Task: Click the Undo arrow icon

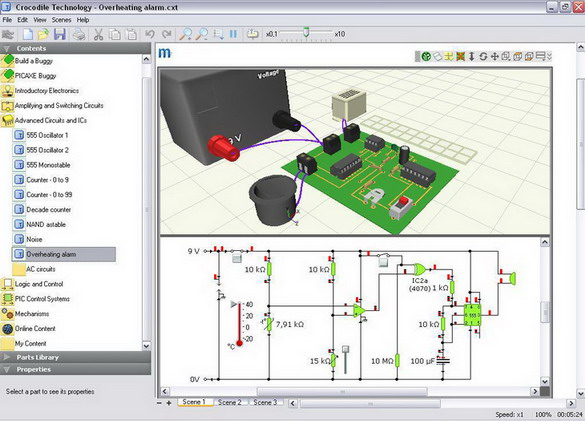Action: tap(150, 34)
